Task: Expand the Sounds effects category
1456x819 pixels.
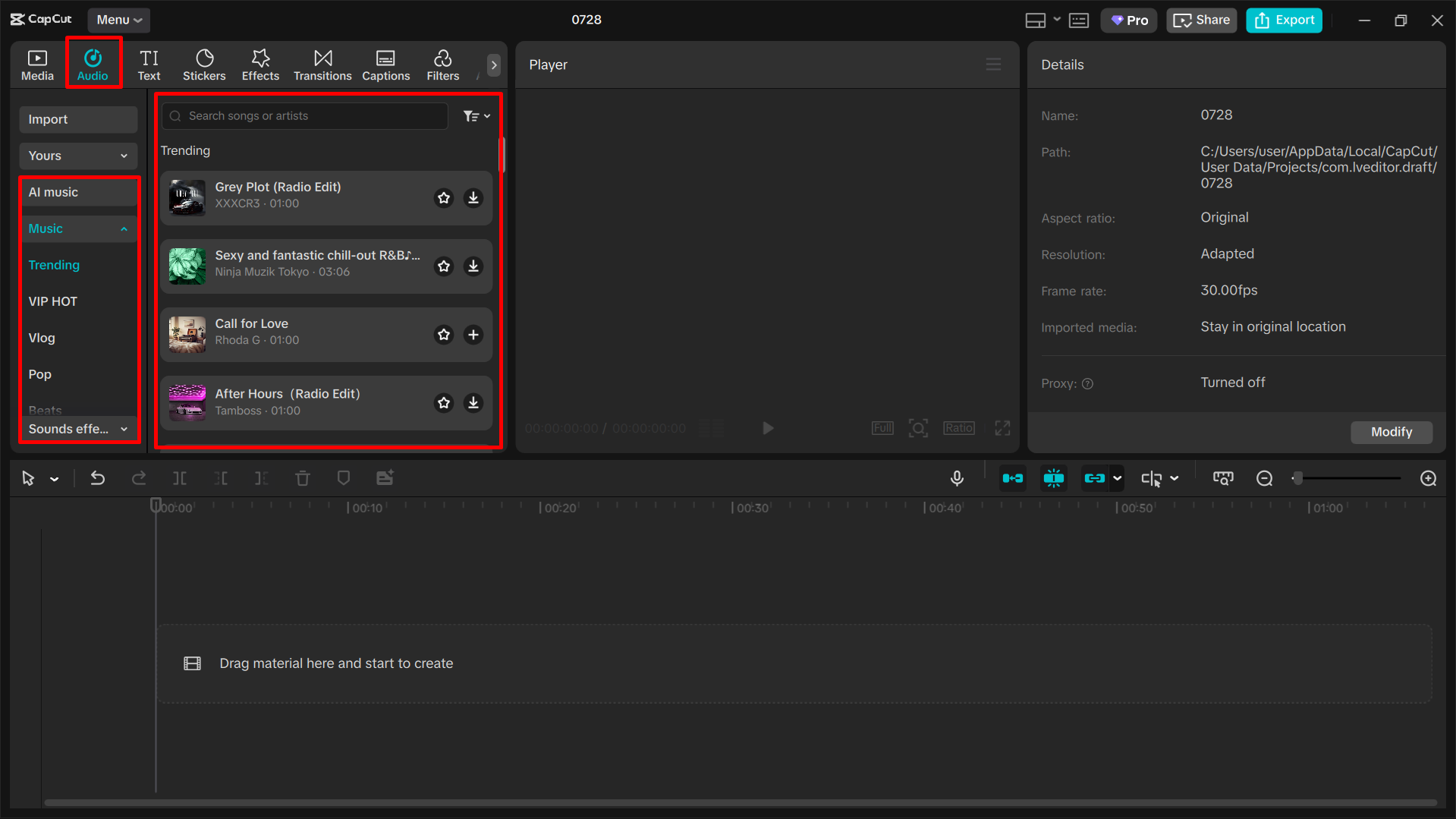Action: (78, 429)
